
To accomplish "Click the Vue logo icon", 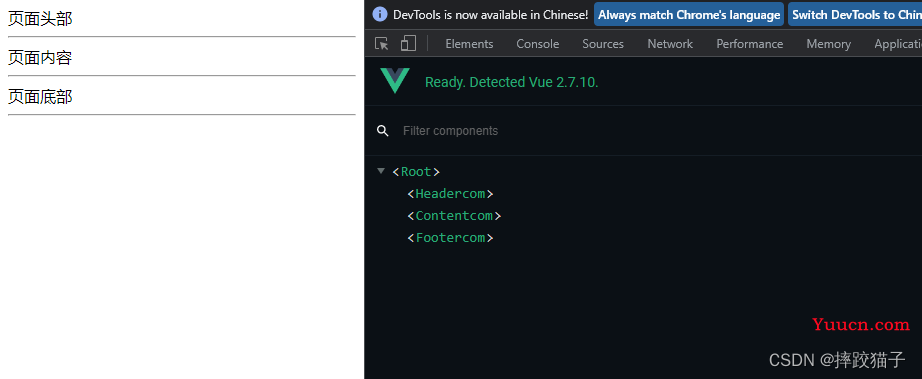I will click(395, 81).
